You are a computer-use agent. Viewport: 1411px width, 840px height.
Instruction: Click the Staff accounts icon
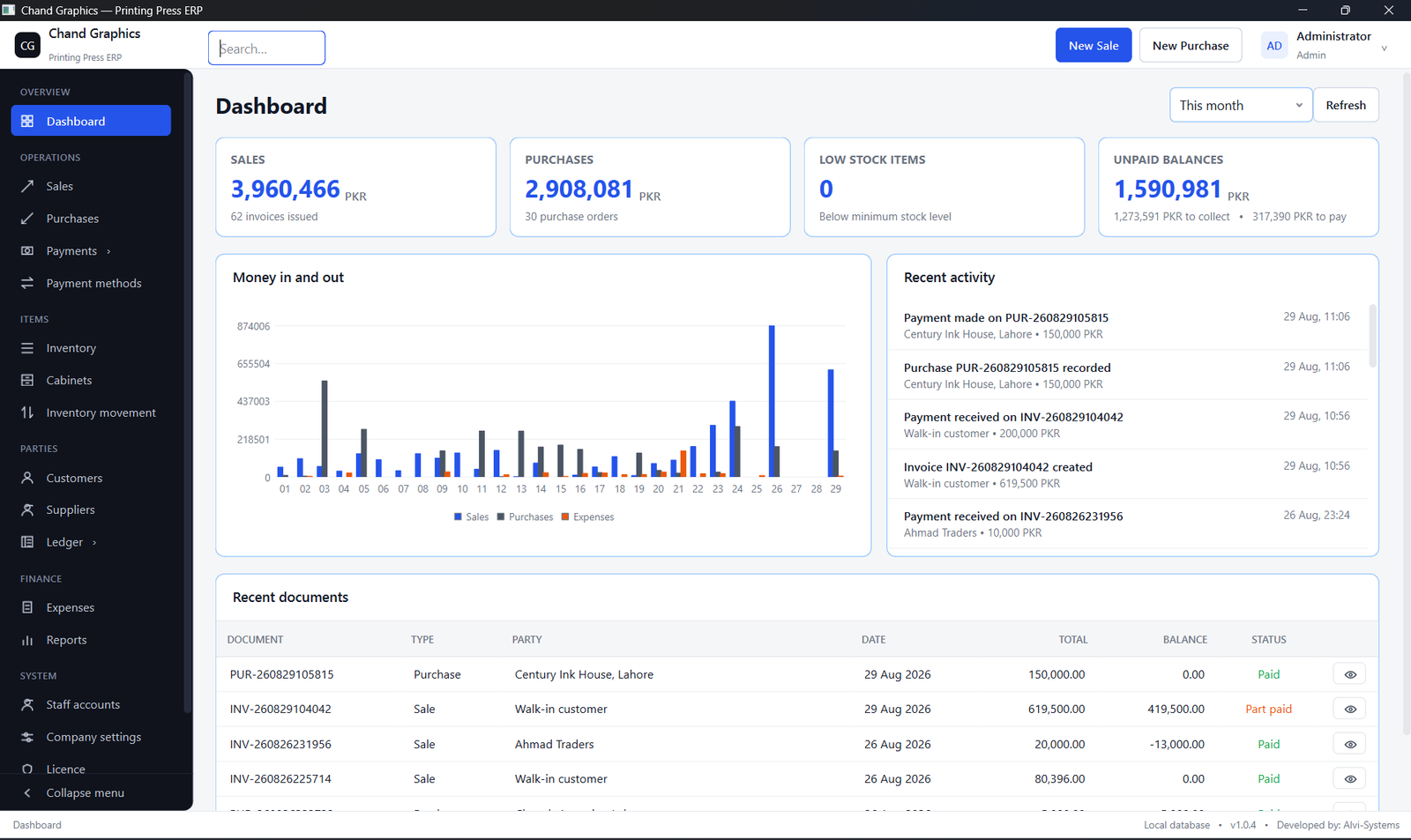pyautogui.click(x=27, y=704)
